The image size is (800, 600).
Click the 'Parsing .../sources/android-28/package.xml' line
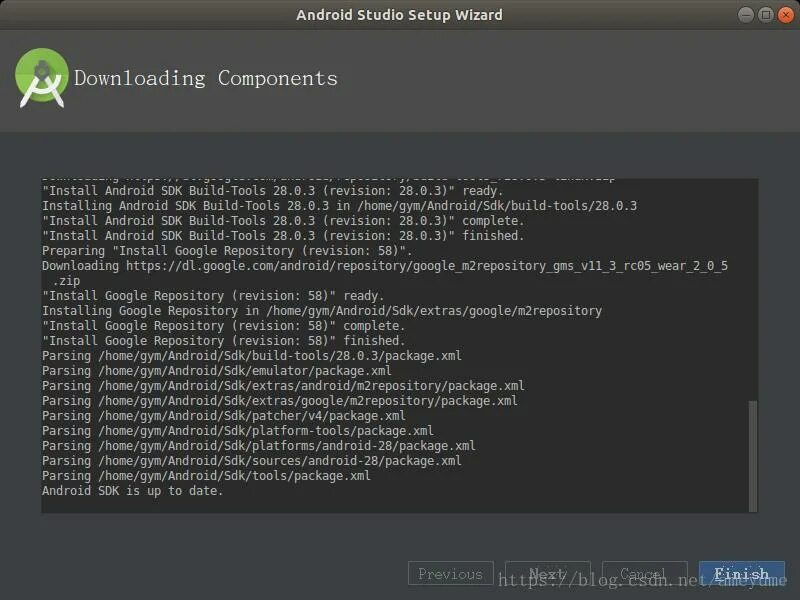pos(252,461)
